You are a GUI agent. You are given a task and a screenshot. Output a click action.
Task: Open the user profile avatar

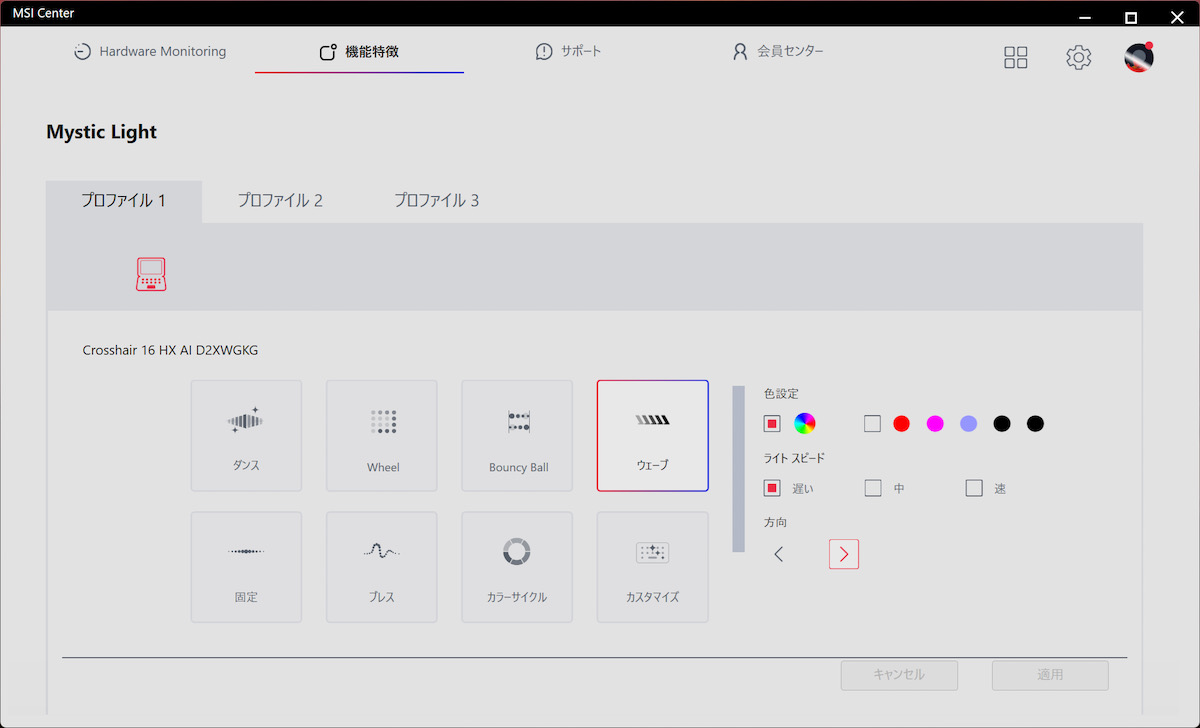click(1139, 57)
